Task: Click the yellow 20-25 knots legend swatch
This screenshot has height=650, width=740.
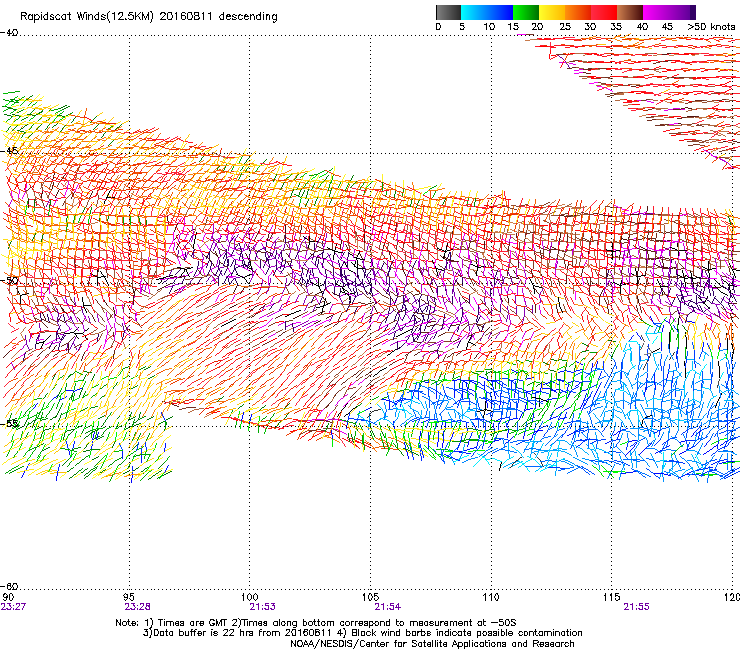Action: (552, 12)
